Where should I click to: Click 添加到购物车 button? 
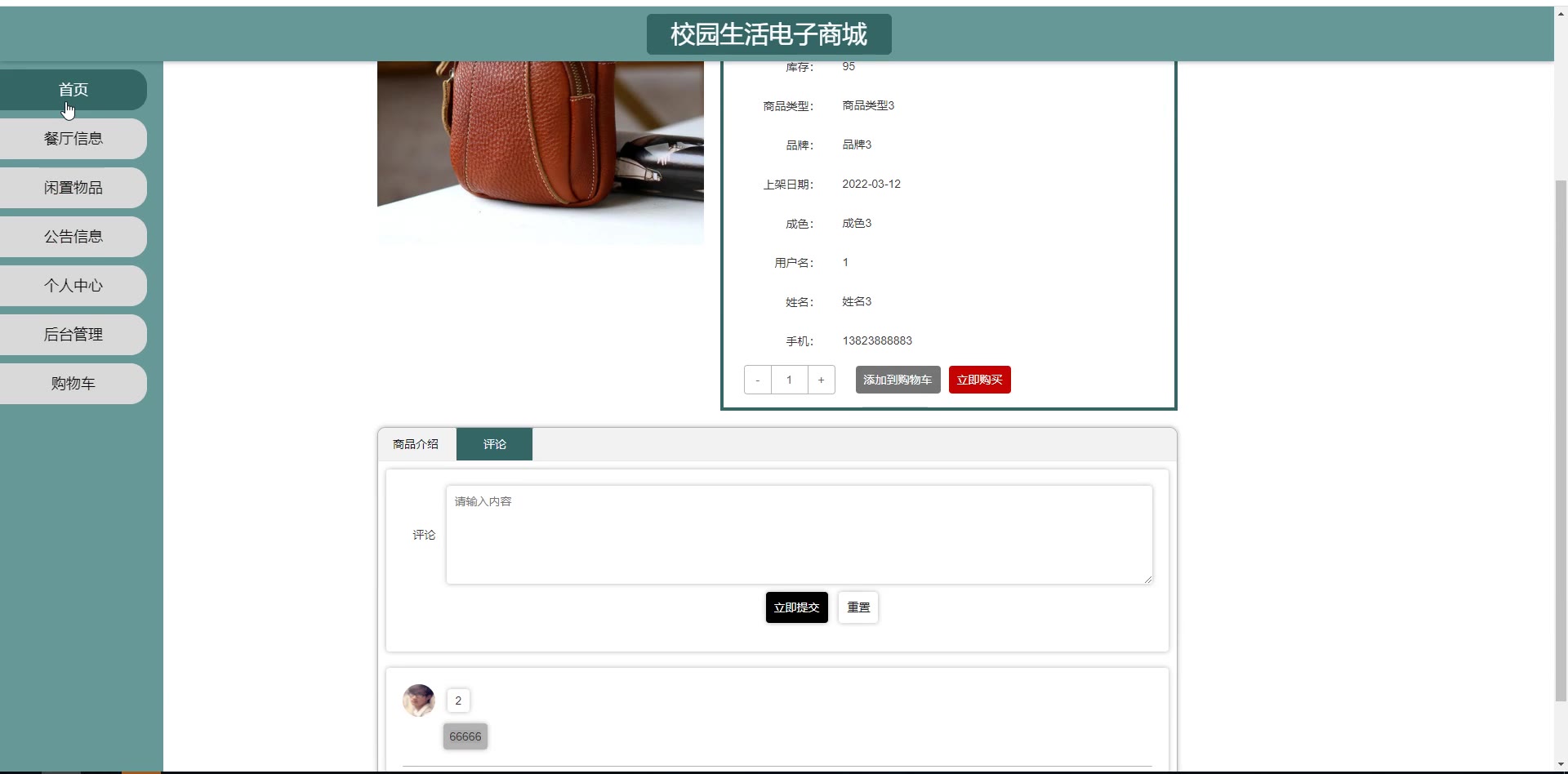(x=898, y=380)
